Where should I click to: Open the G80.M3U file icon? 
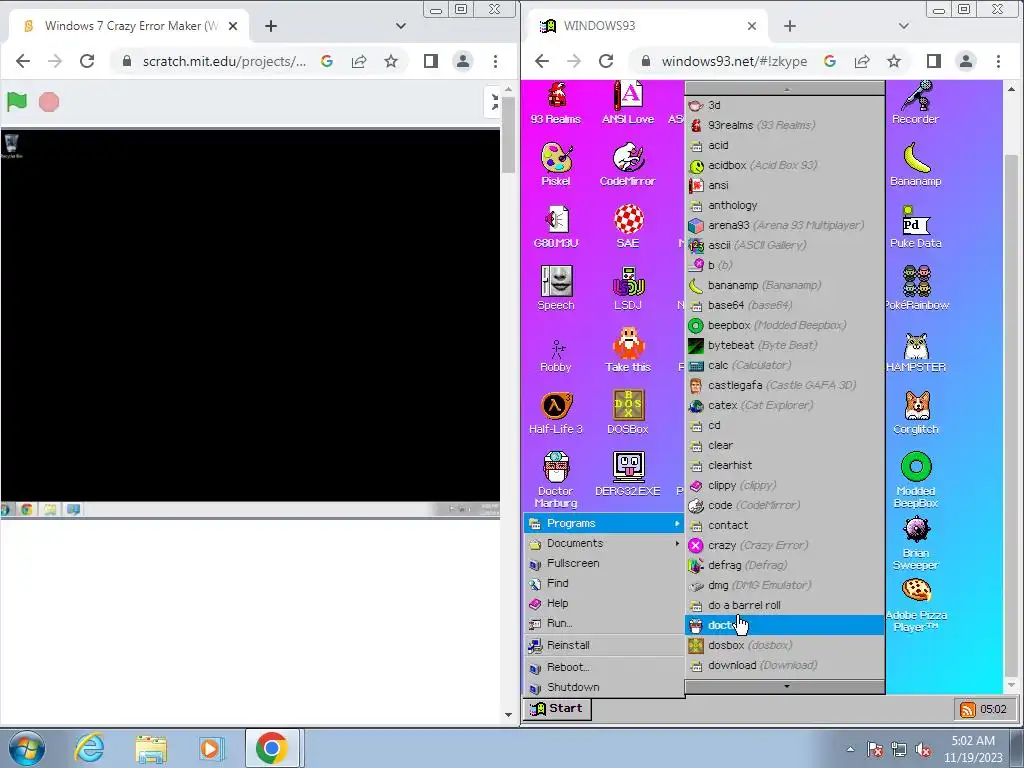tap(556, 227)
